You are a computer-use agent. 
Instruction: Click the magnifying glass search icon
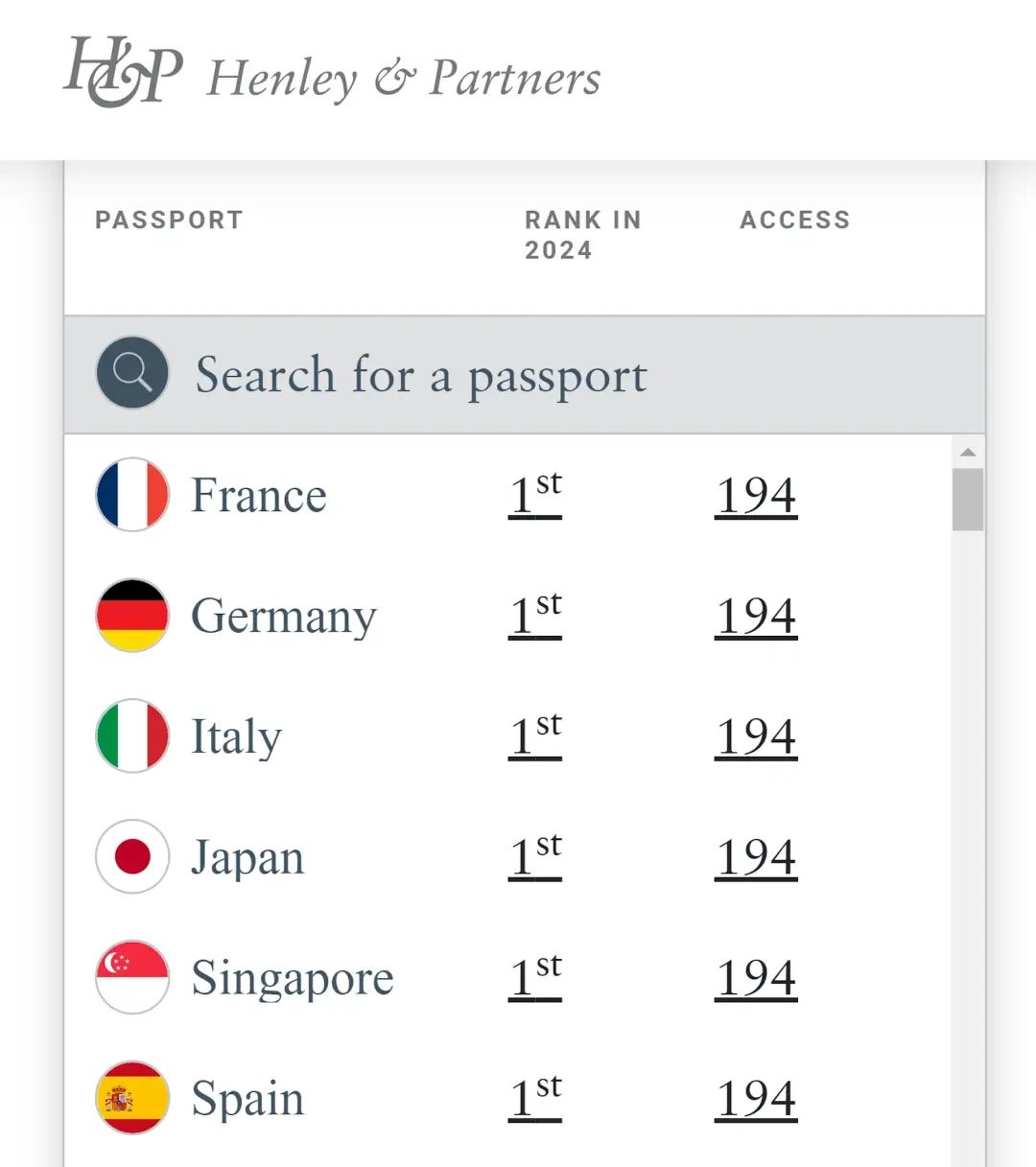[x=132, y=373]
